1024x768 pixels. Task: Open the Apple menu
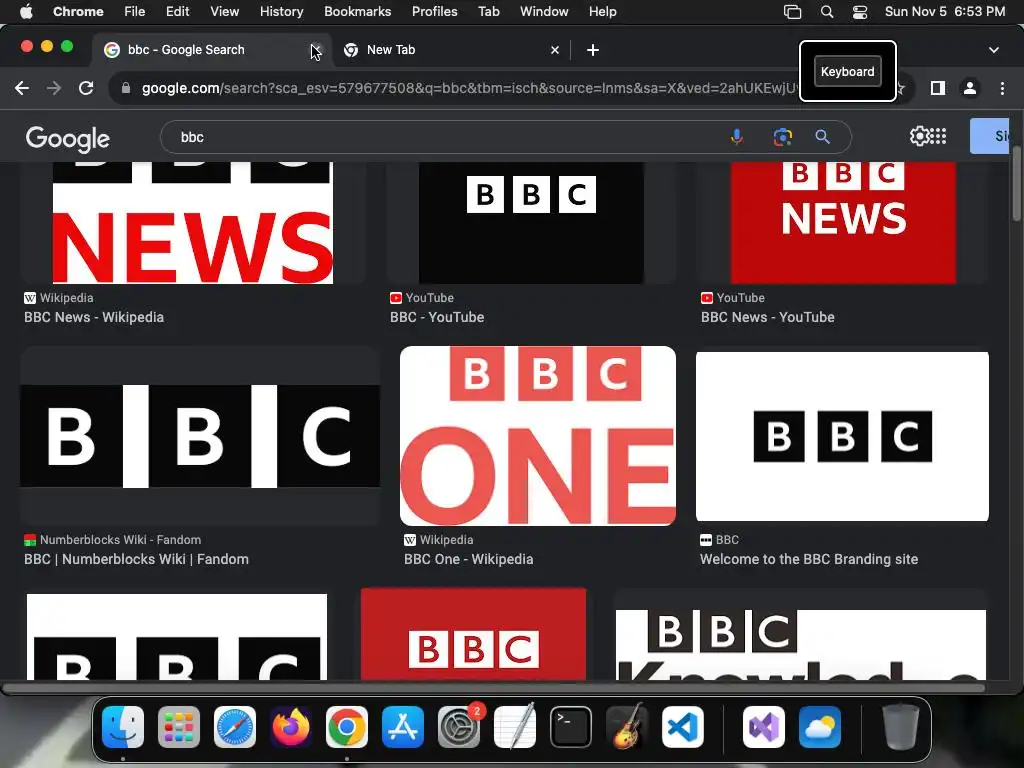pos(26,12)
